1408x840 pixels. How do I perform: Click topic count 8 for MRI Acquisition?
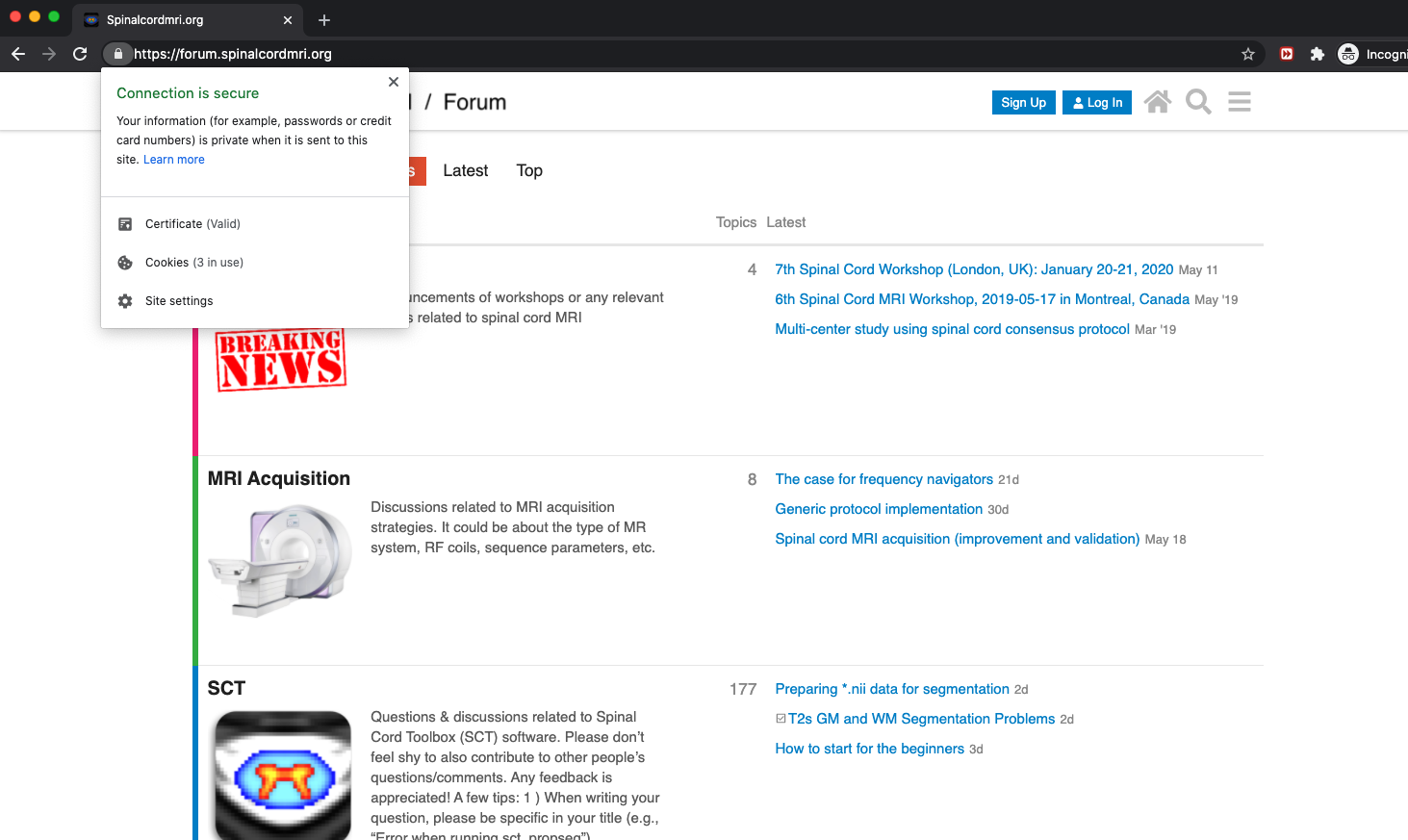coord(752,479)
